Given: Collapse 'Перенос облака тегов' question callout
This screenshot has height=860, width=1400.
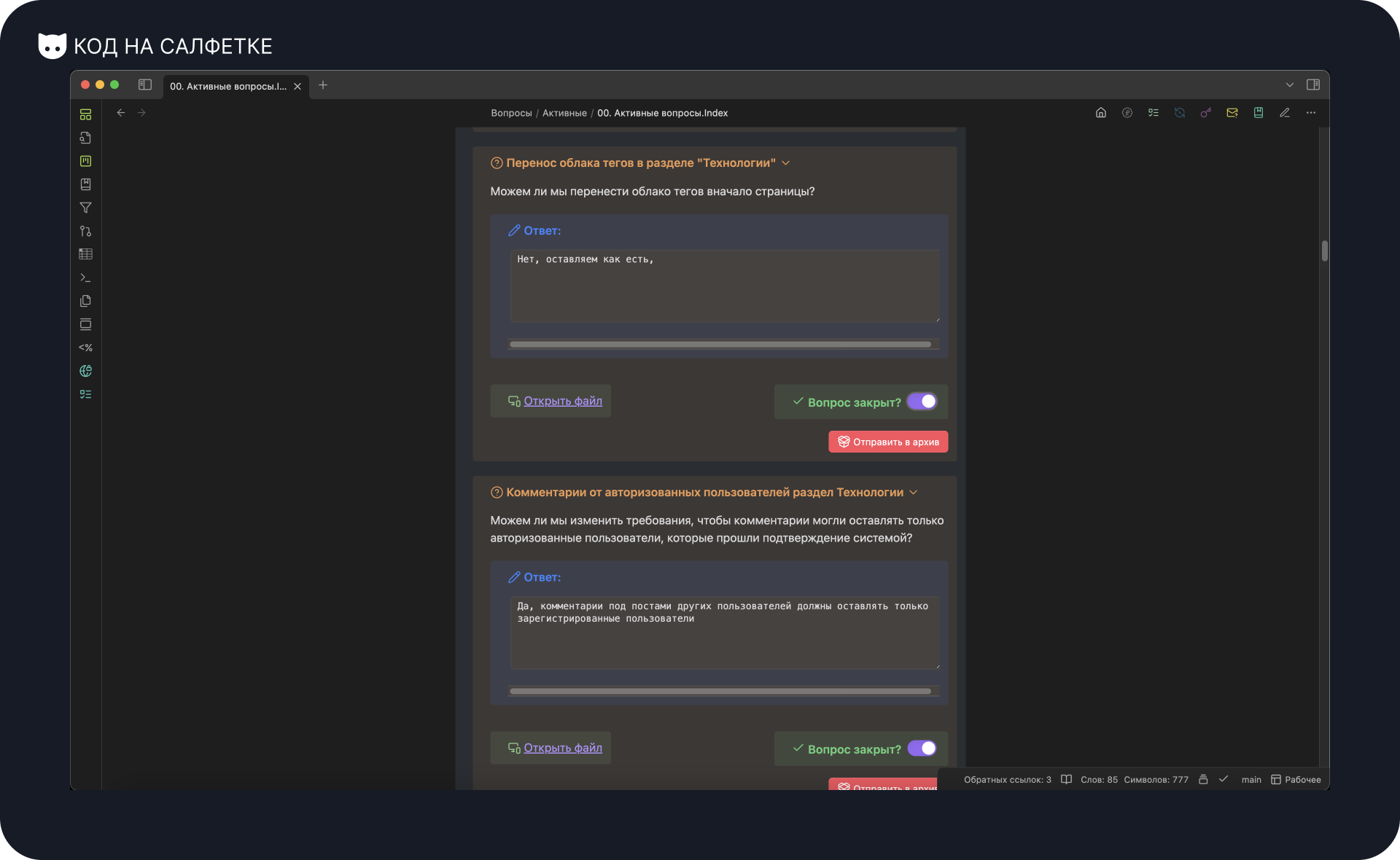Looking at the screenshot, I should (785, 163).
